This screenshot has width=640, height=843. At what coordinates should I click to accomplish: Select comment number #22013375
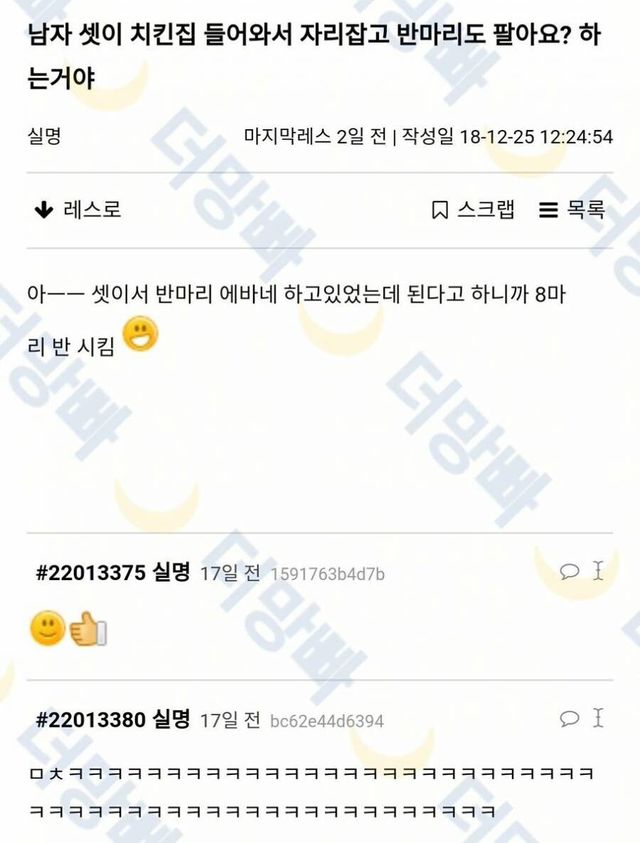91,573
